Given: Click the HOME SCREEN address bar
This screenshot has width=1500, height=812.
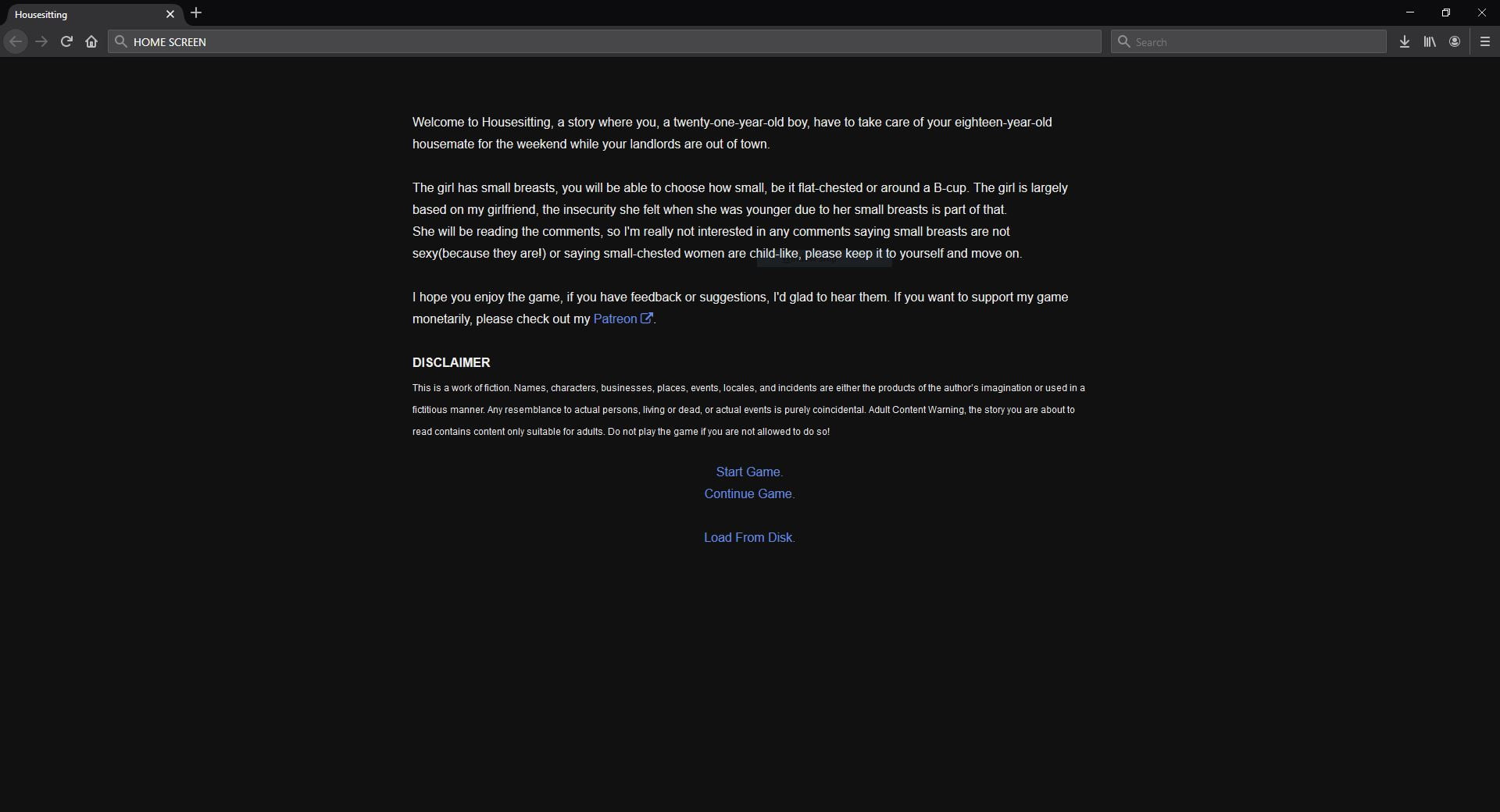Looking at the screenshot, I should pos(609,42).
